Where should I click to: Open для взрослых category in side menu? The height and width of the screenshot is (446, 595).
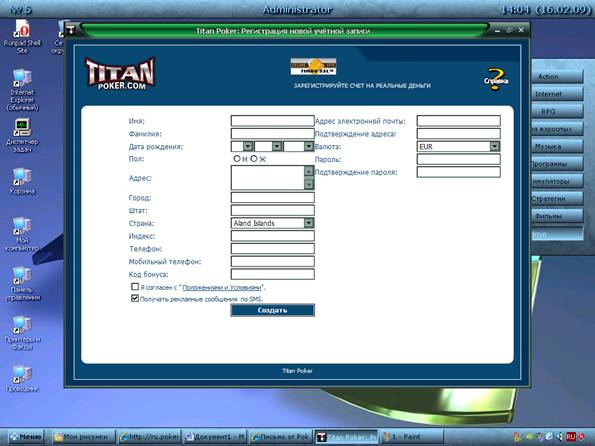pos(557,129)
